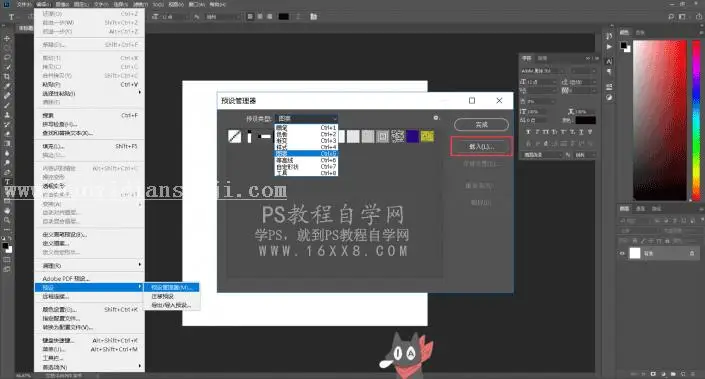705x379 pixels.
Task: Choose the Ctrl+3 gradients option in list
Action: (x=306, y=141)
